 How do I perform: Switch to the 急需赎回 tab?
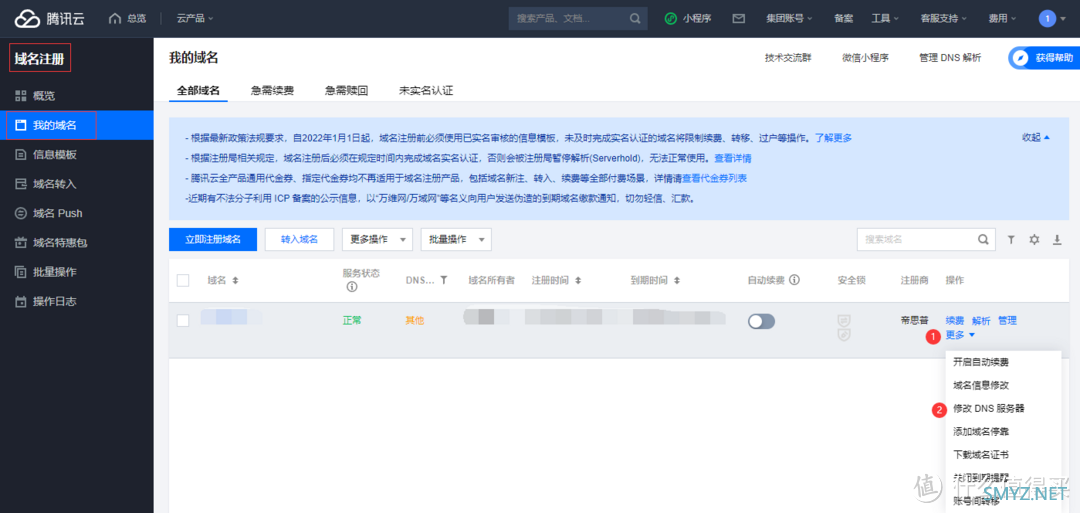pyautogui.click(x=346, y=90)
